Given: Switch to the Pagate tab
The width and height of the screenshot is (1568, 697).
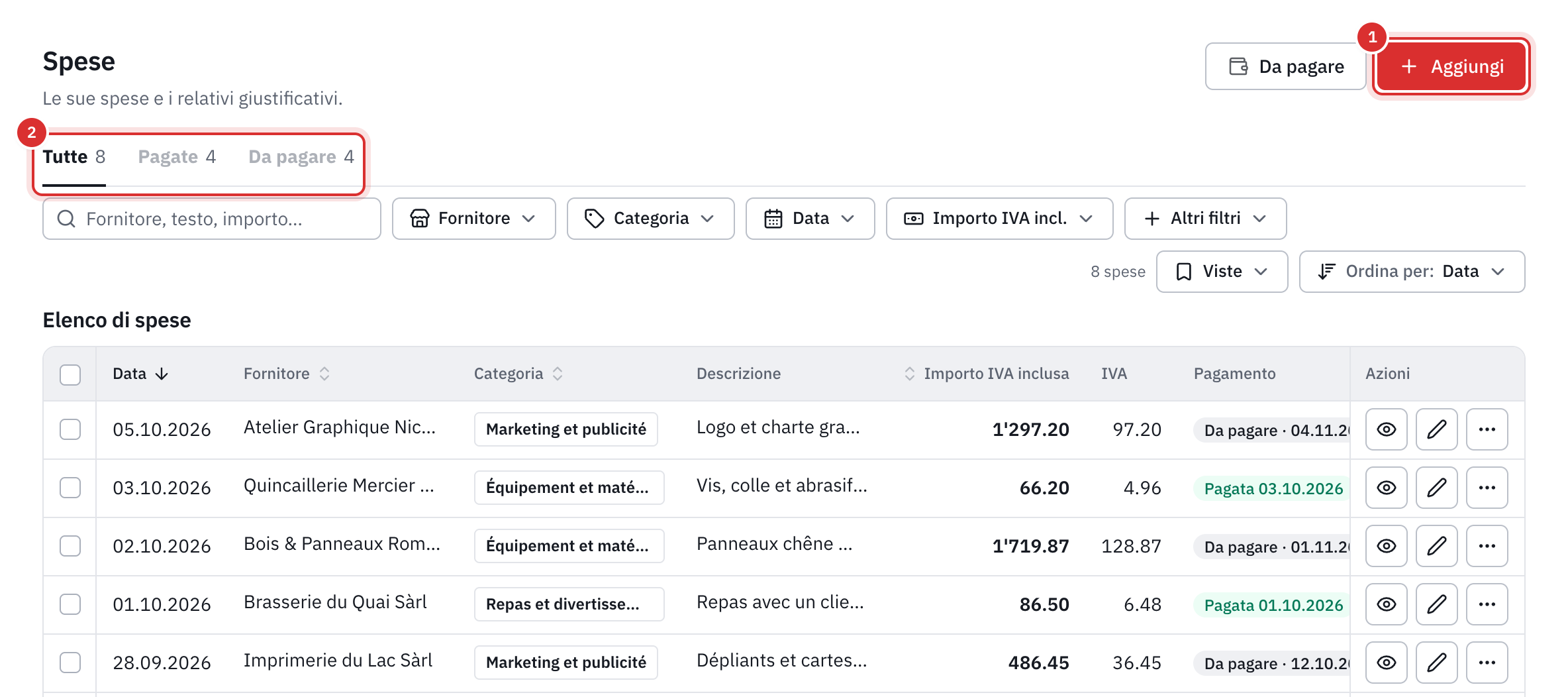Looking at the screenshot, I should coord(177,157).
